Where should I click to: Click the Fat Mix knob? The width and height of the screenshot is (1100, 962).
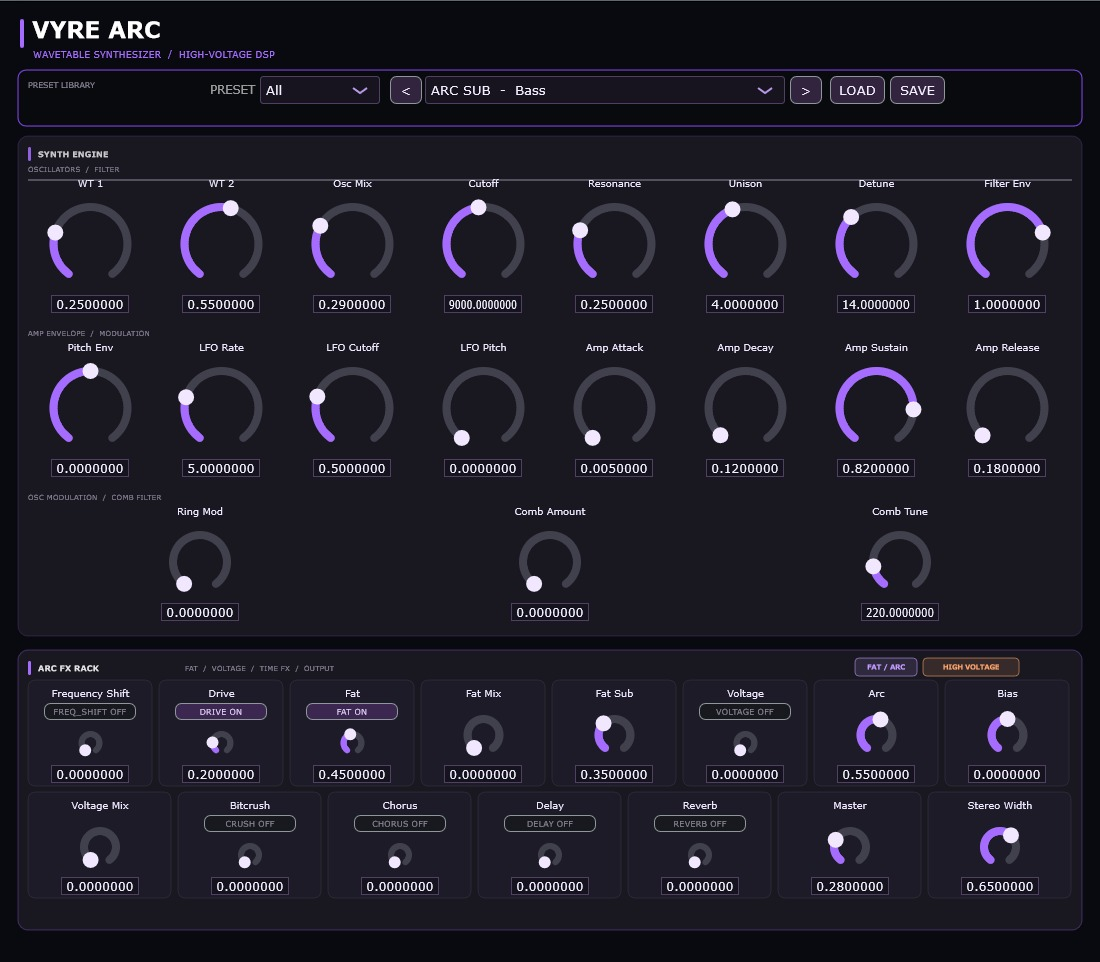click(483, 735)
